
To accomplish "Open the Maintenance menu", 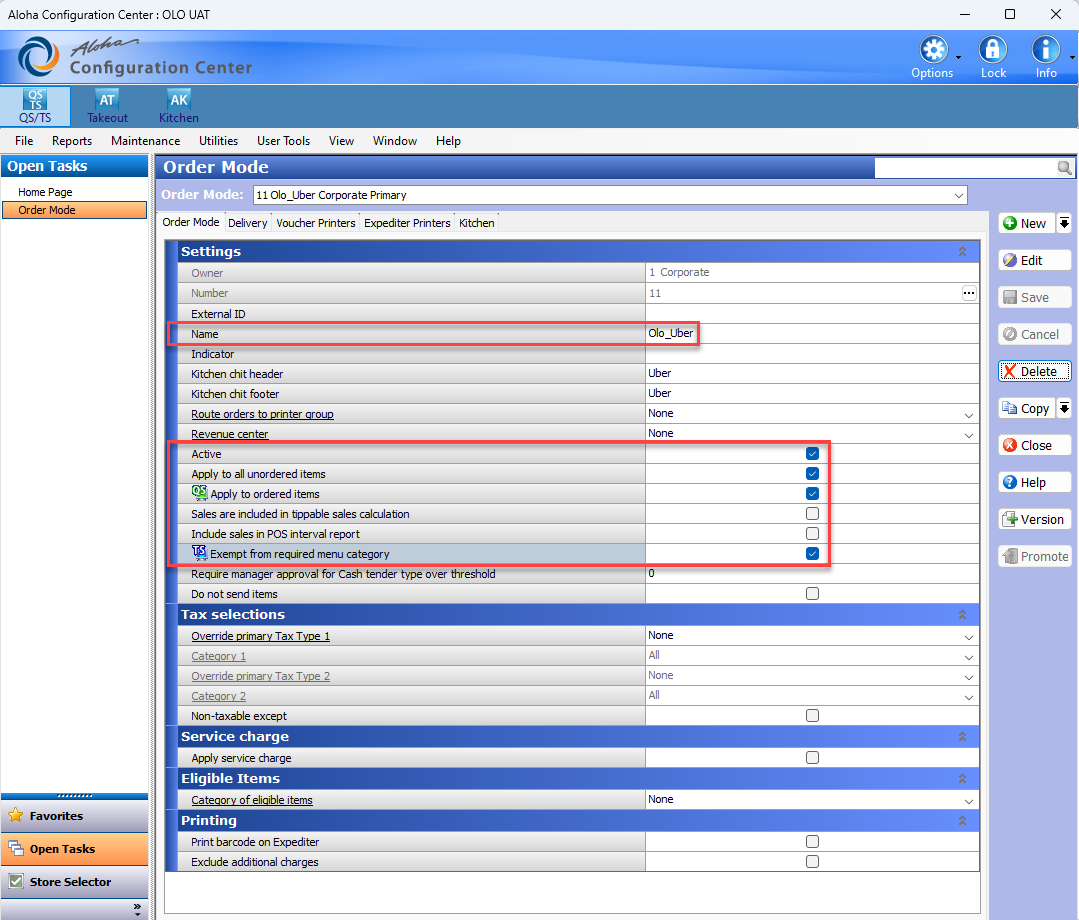I will pyautogui.click(x=145, y=141).
